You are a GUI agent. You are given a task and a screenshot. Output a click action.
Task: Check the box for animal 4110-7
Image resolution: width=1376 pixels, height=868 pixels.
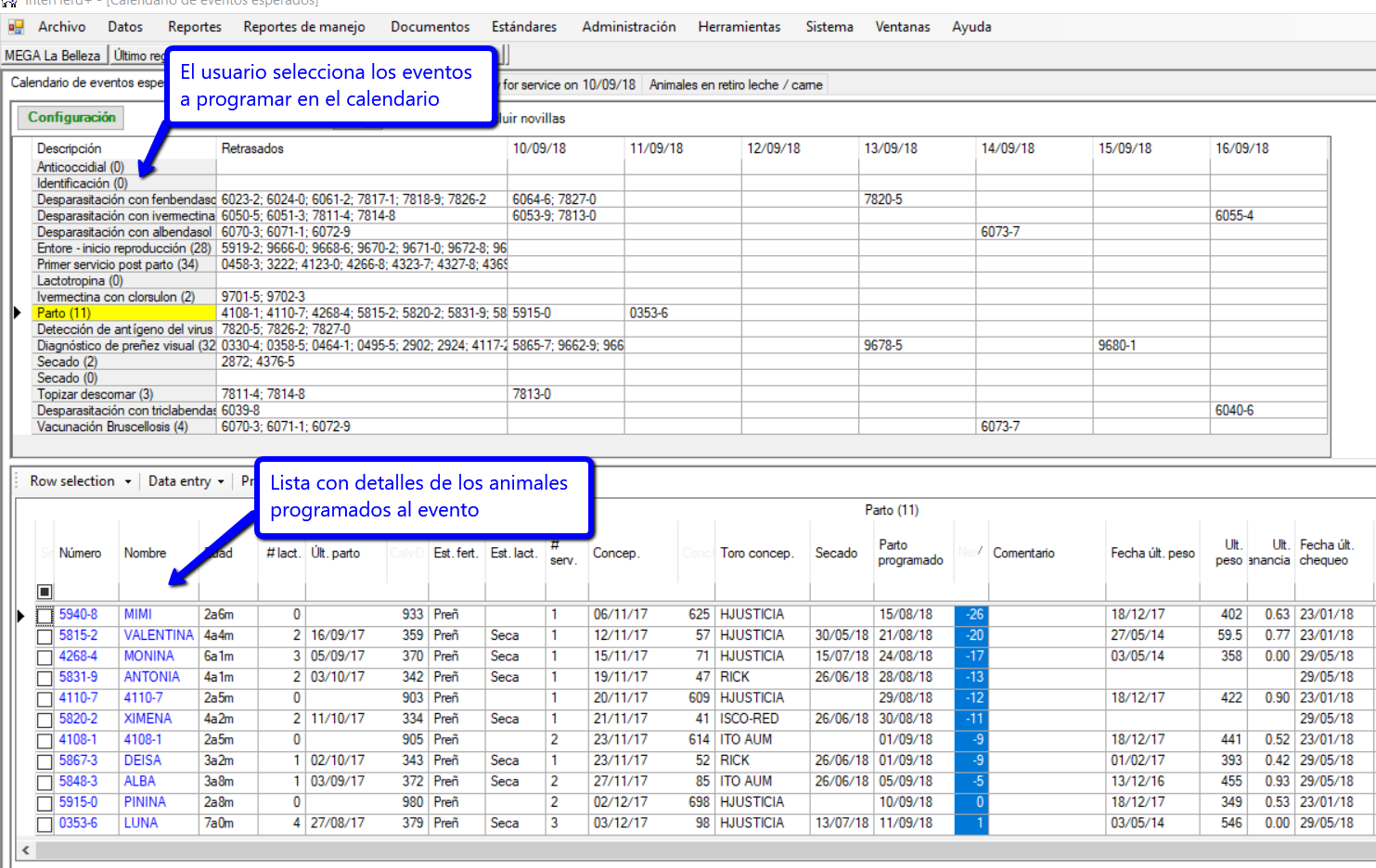pyautogui.click(x=45, y=699)
